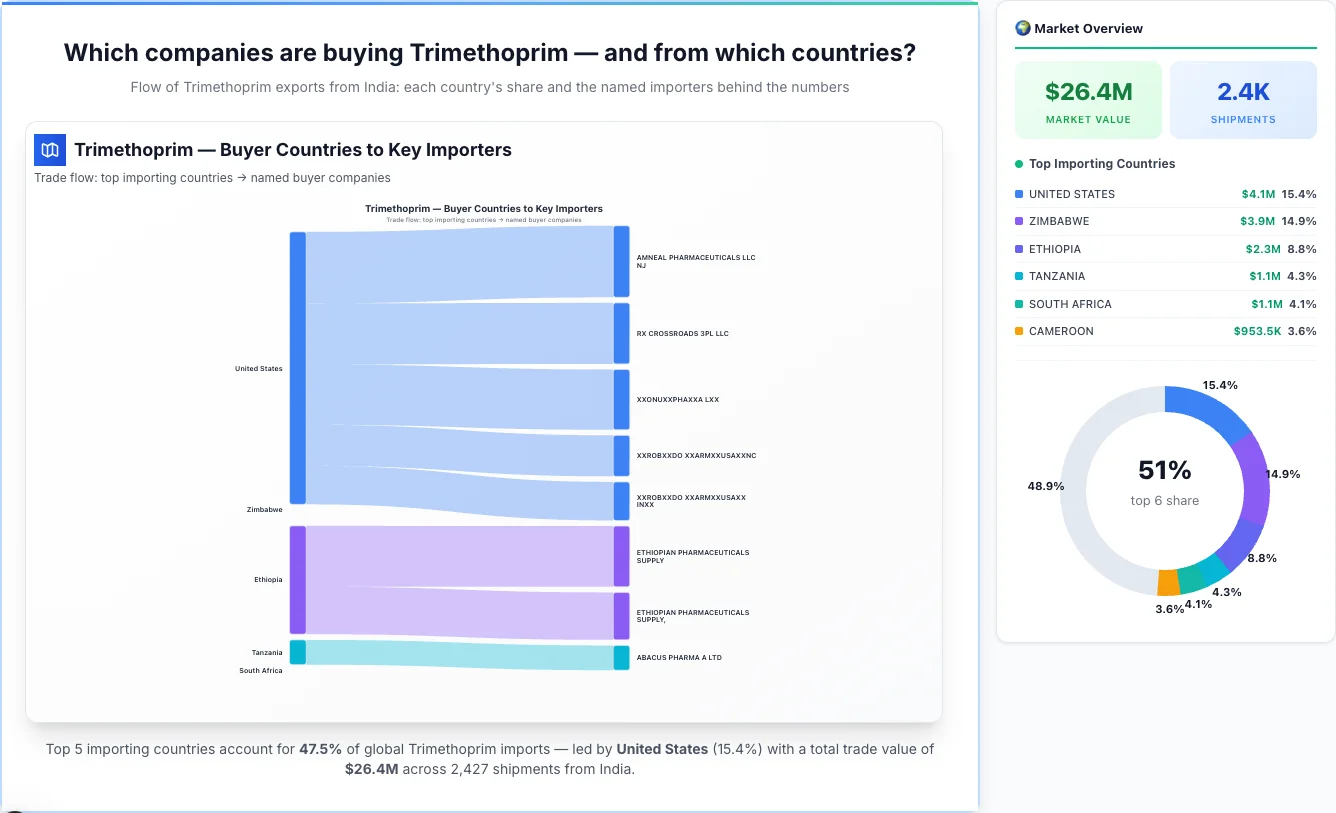The width and height of the screenshot is (1336, 813).
Task: Open the $3.9M value link for Zimbabwe
Action: pos(1257,221)
